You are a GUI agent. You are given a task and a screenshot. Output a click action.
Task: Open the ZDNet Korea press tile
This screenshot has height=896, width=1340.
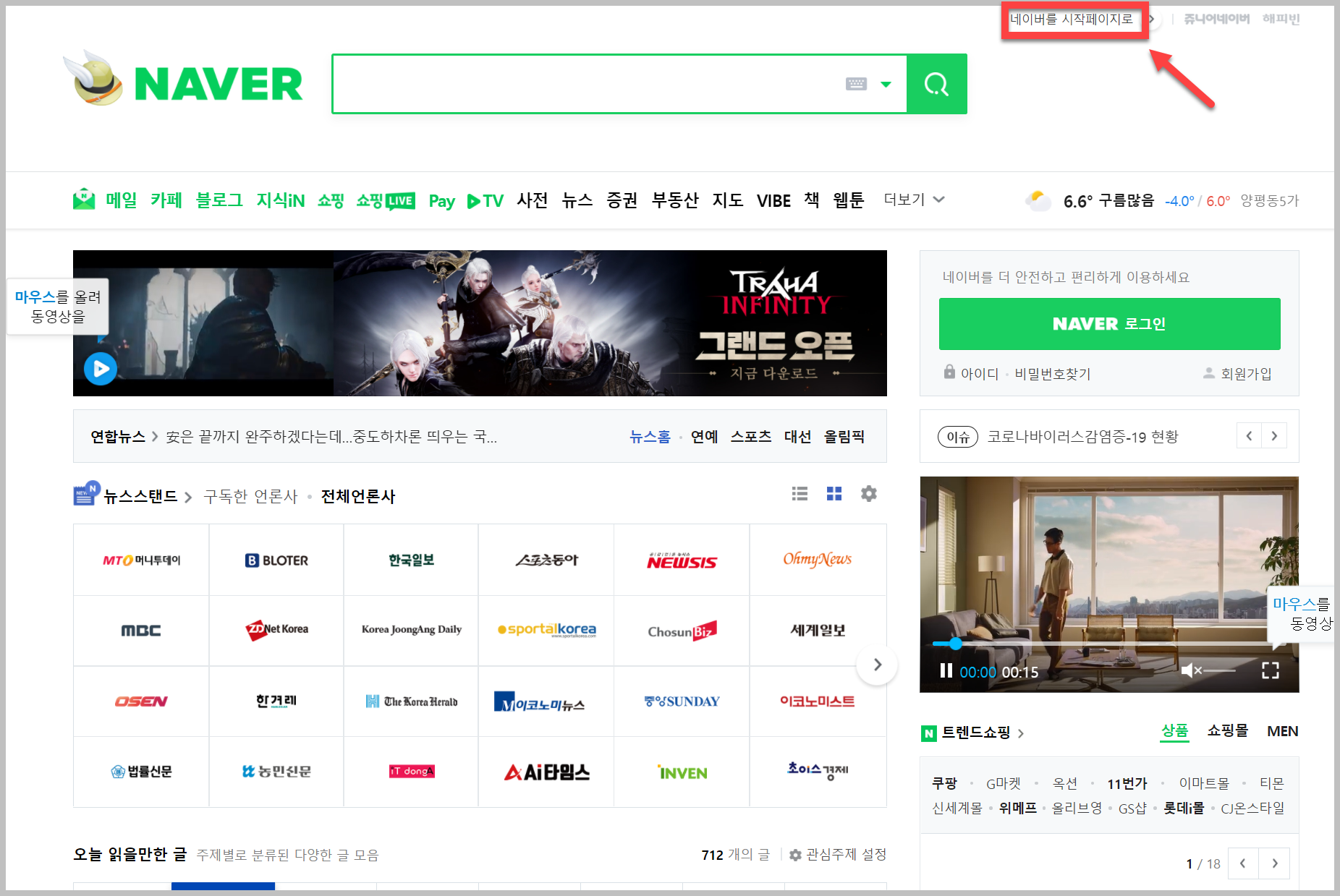[276, 631]
